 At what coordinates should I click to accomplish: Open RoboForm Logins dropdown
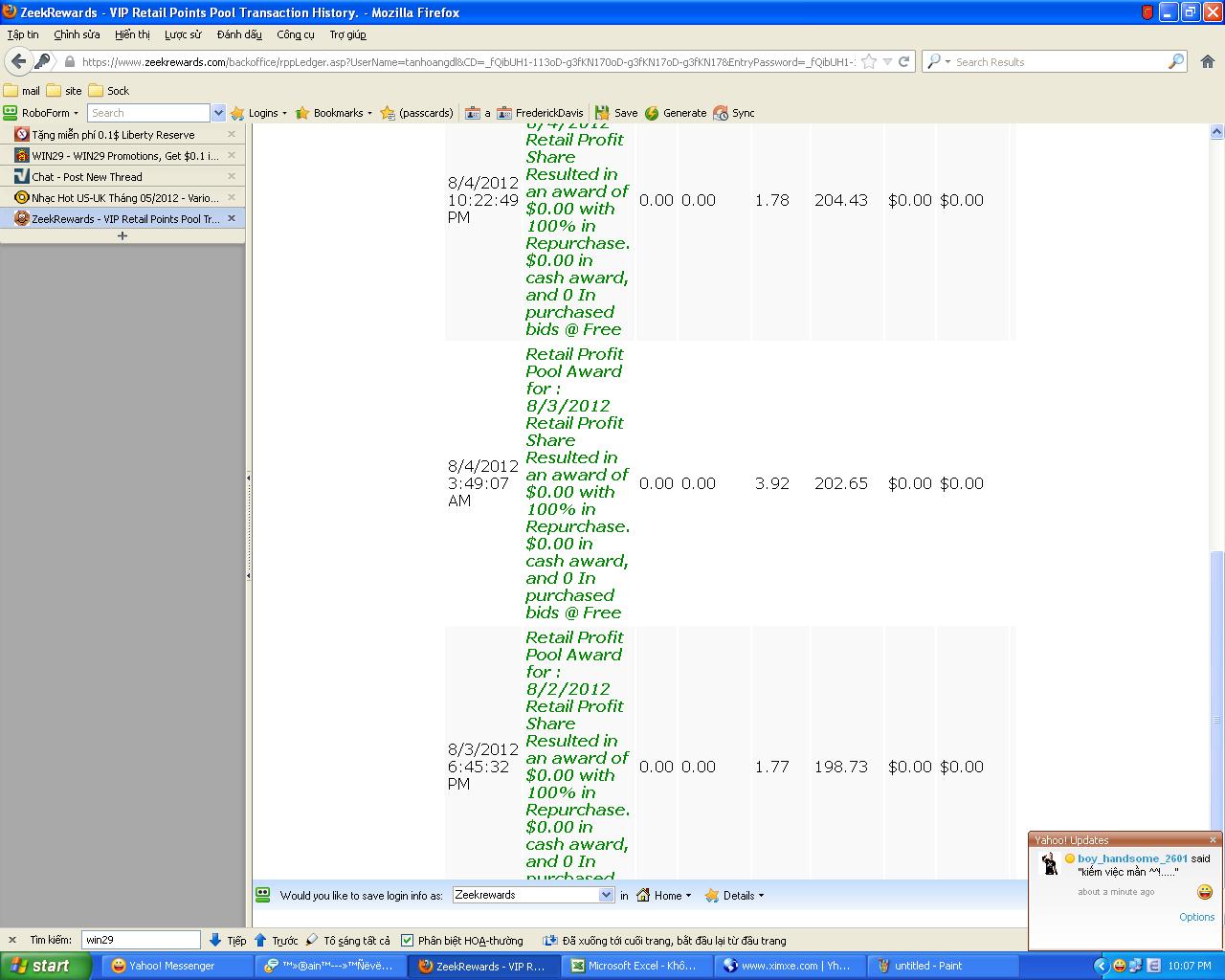pyautogui.click(x=258, y=113)
